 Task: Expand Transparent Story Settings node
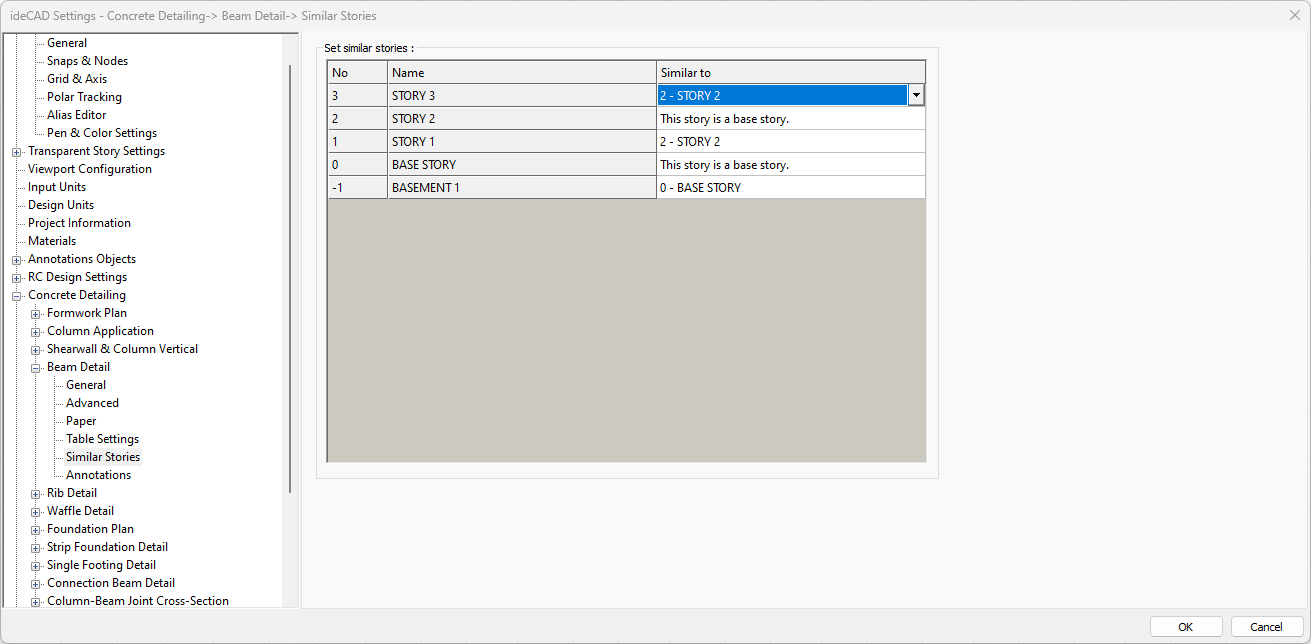[17, 152]
